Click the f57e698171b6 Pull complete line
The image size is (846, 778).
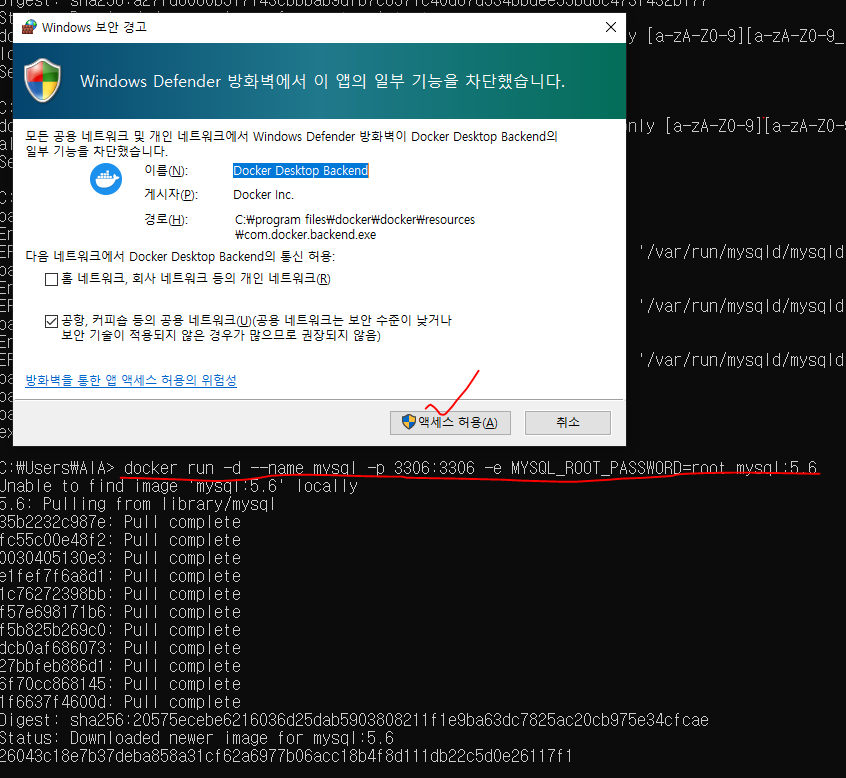click(120, 612)
